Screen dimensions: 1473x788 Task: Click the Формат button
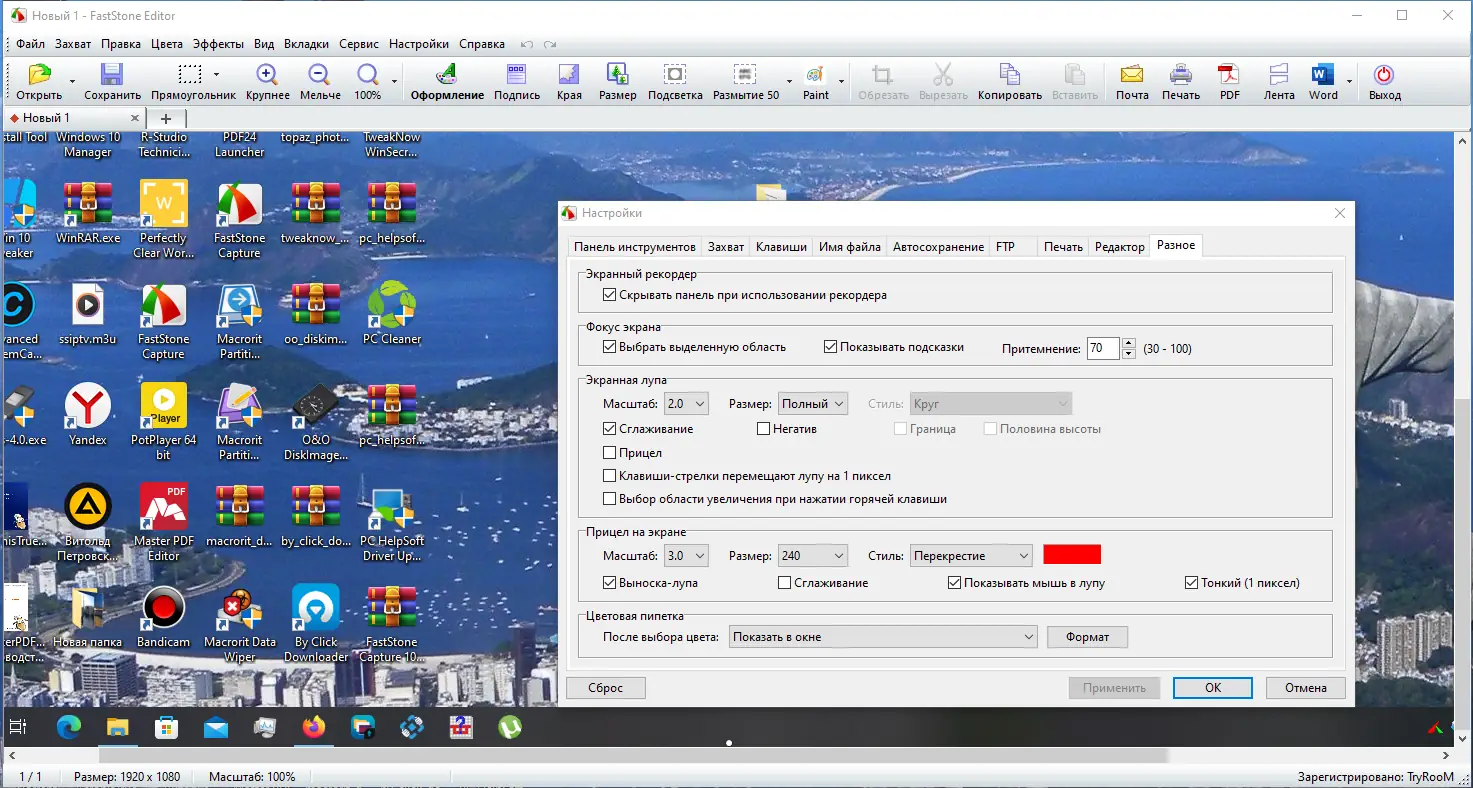pos(1088,637)
